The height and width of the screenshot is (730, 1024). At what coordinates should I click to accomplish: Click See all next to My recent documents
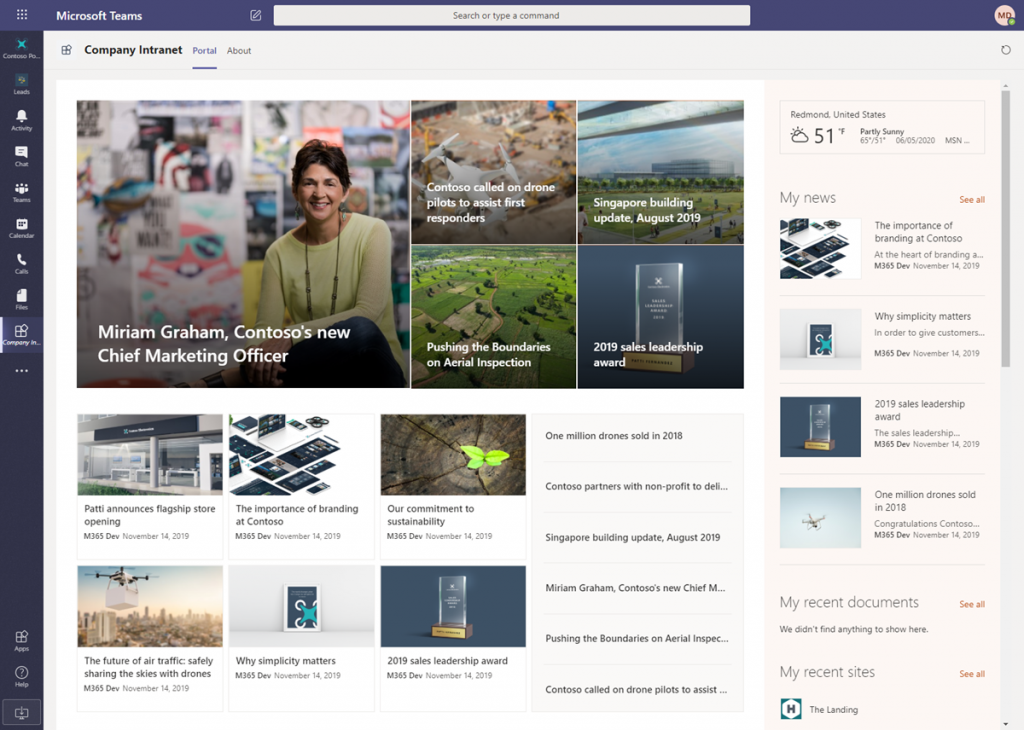tap(972, 604)
